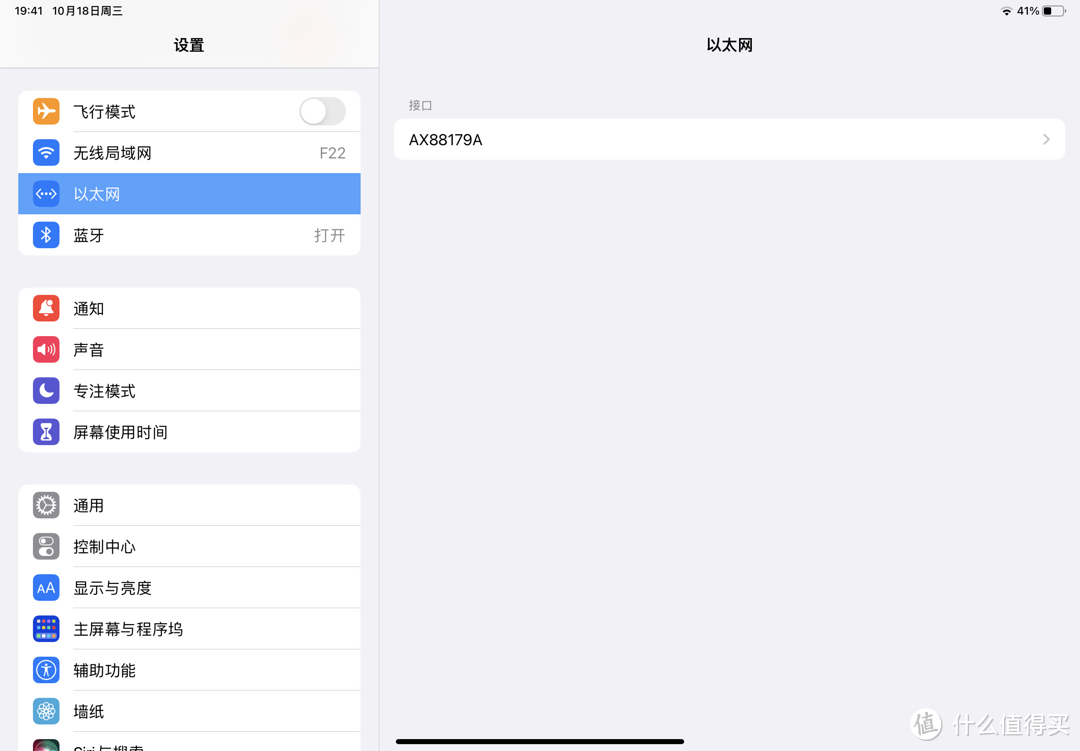
Task: Open the 声音 settings row
Action: coord(189,349)
